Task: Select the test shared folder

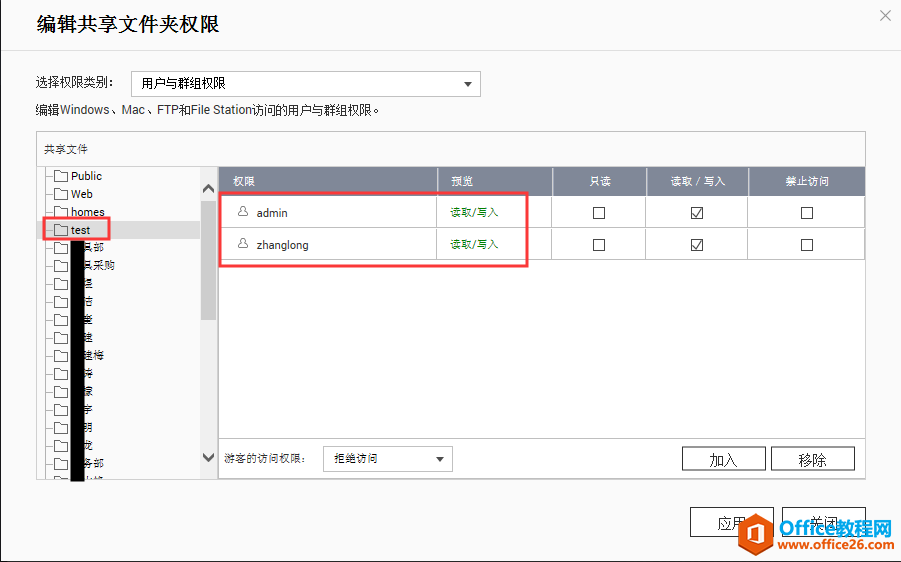Action: point(80,230)
